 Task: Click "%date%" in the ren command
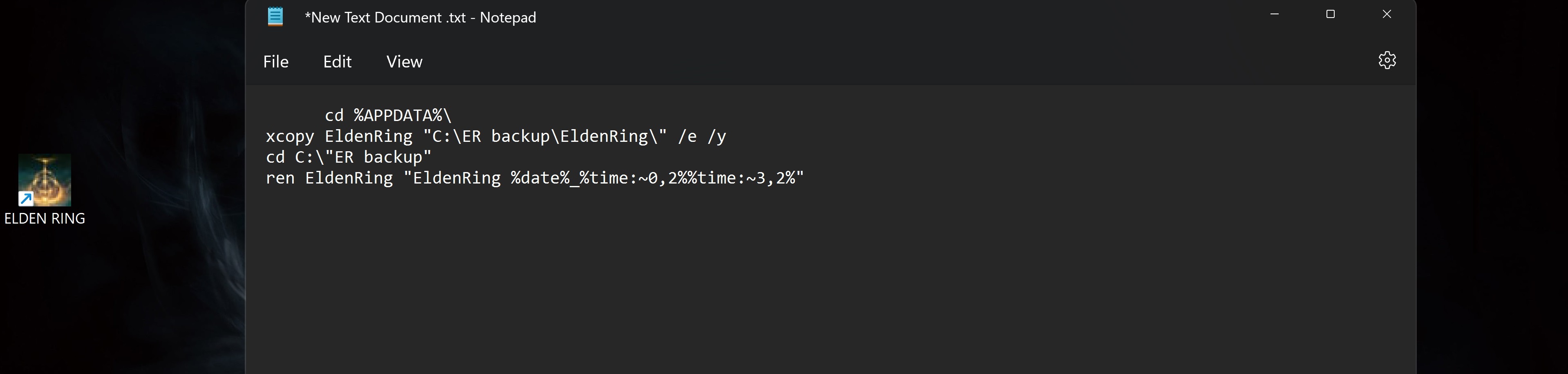point(540,179)
